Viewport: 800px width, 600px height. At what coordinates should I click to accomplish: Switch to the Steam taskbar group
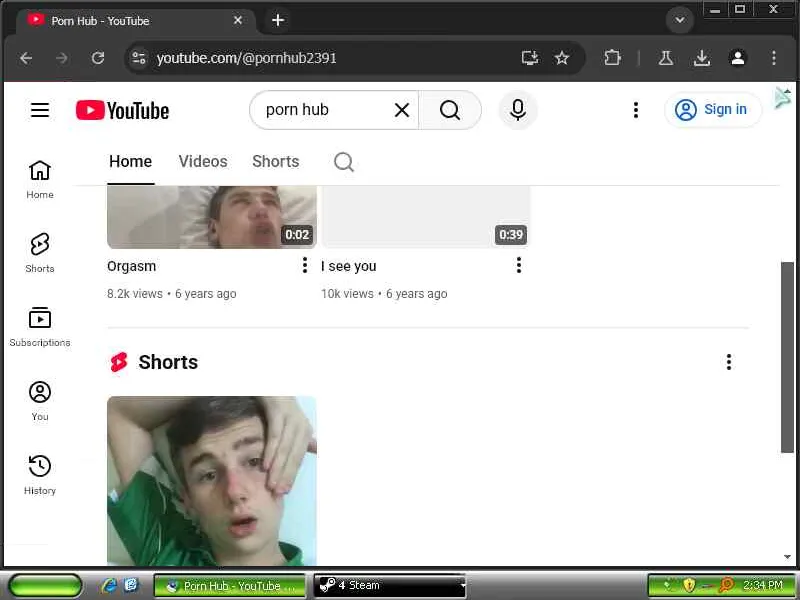[390, 585]
